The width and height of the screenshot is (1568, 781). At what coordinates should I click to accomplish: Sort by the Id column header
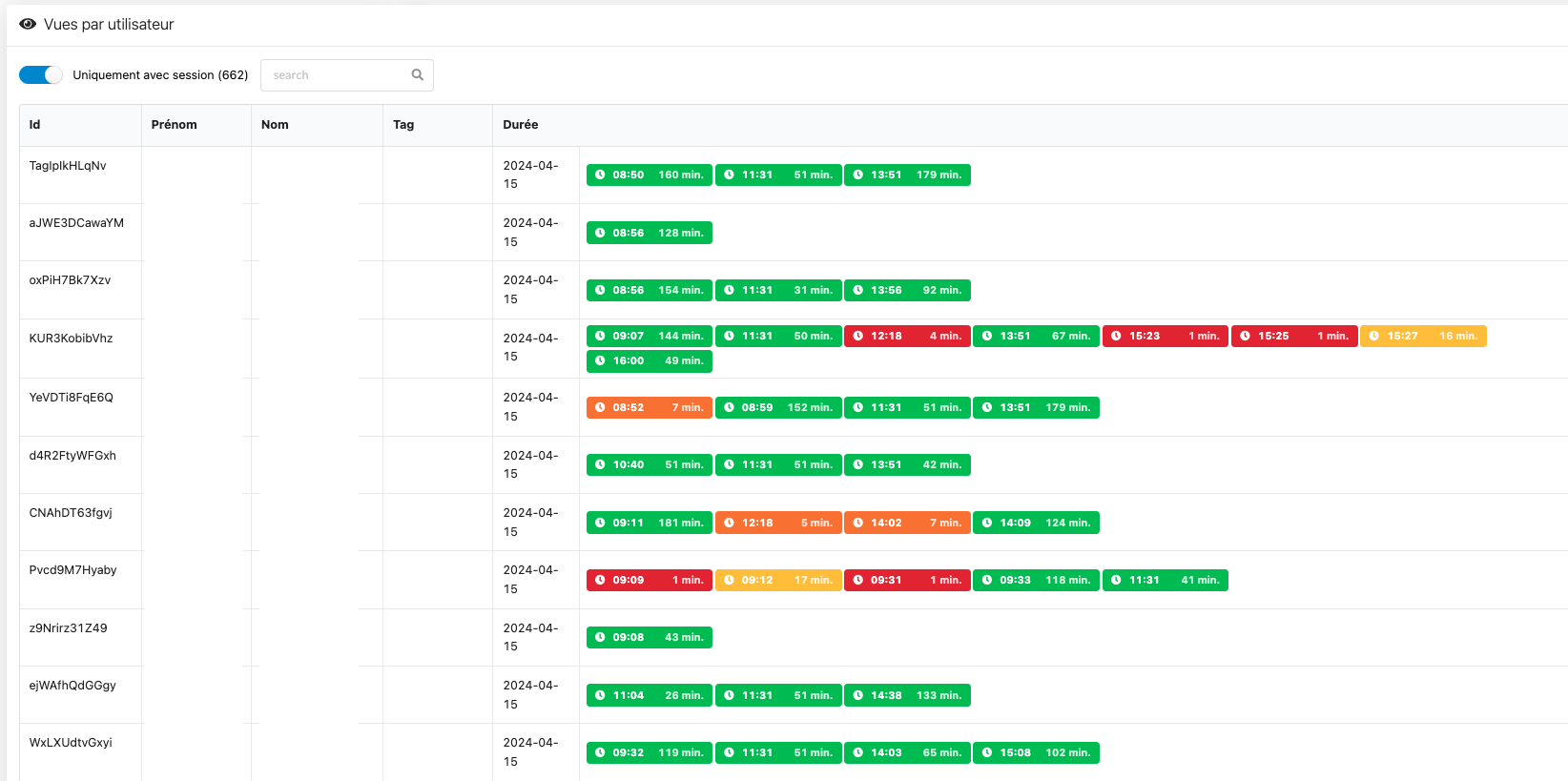pos(35,125)
